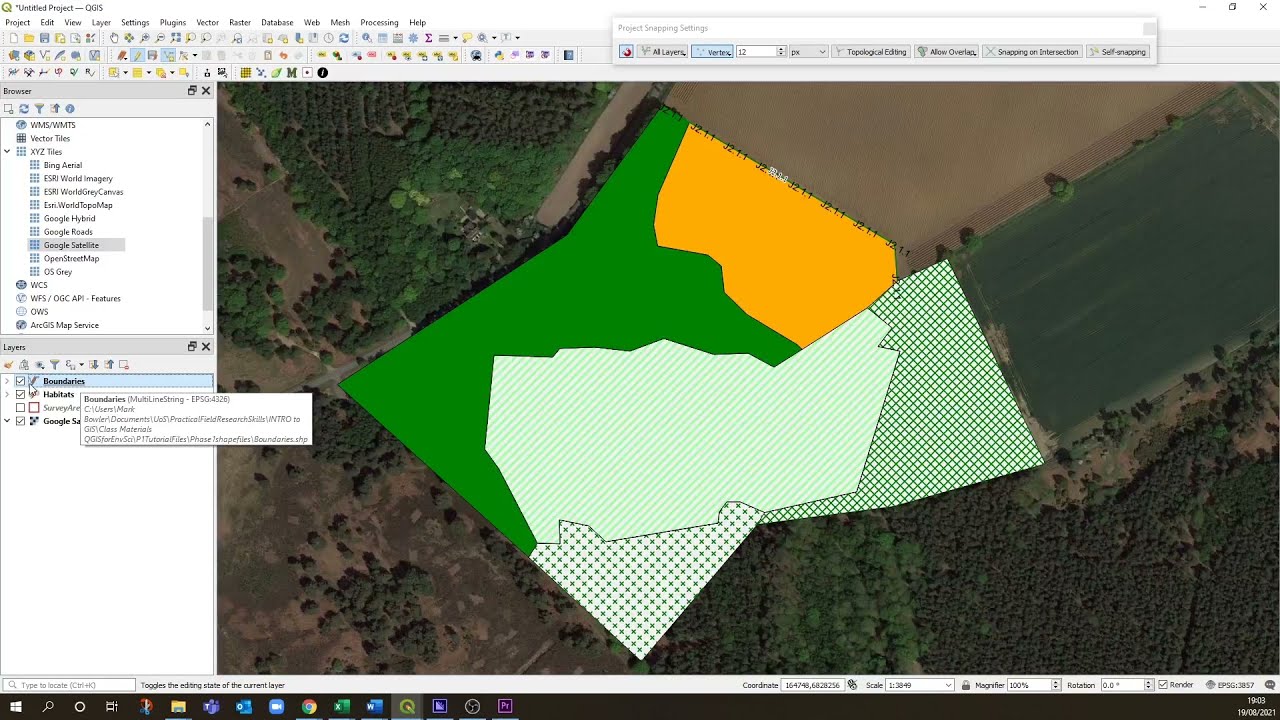Click Filter Legend funnel icon in Layers

coord(54,365)
